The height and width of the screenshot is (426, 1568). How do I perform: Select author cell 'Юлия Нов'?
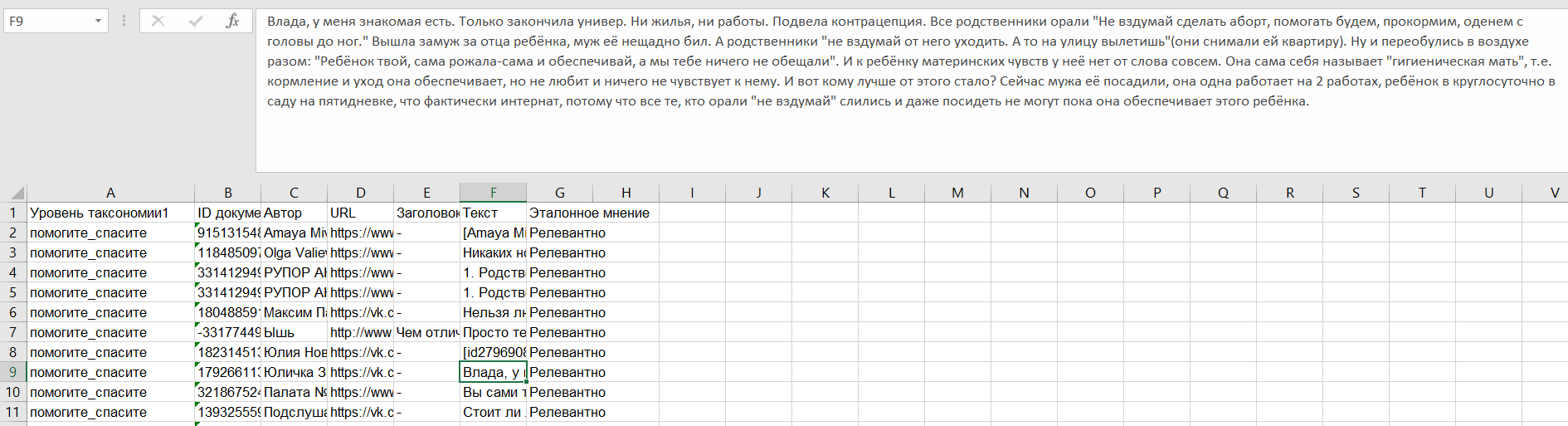point(295,352)
